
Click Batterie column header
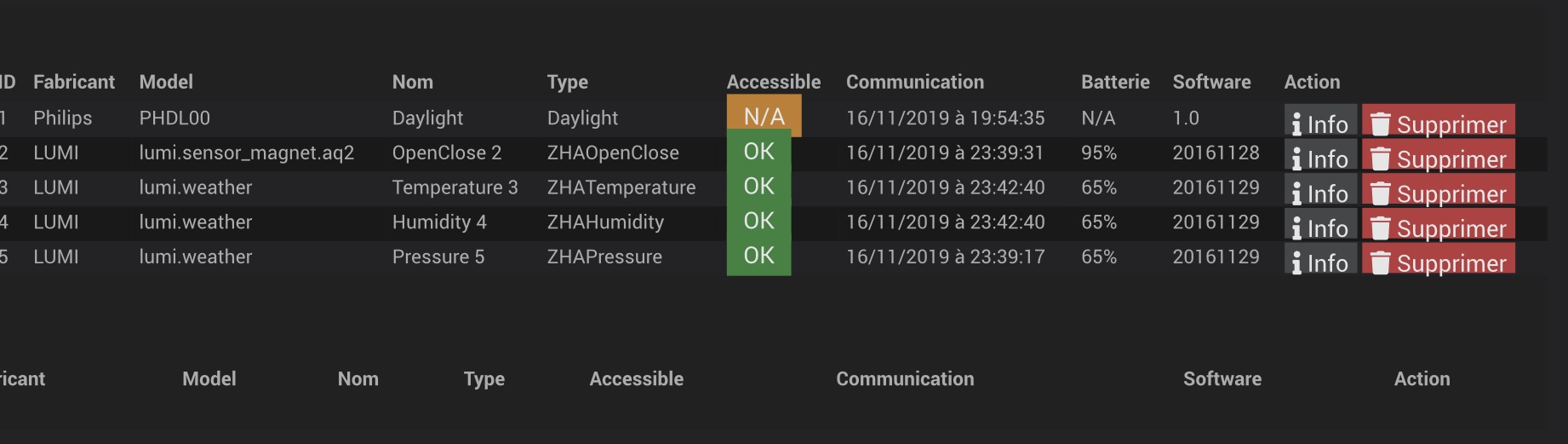pyautogui.click(x=1115, y=82)
